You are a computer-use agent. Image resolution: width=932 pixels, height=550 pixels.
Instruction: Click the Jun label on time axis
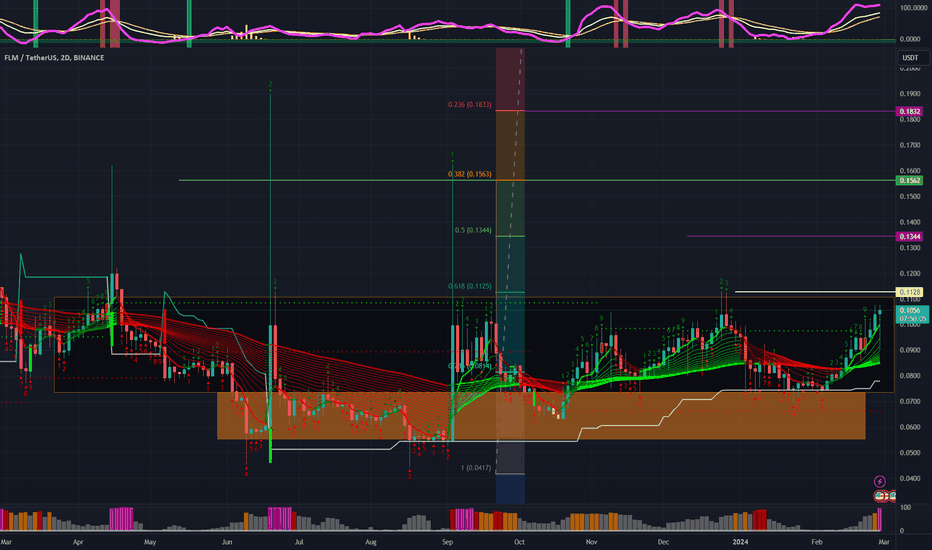coord(226,542)
